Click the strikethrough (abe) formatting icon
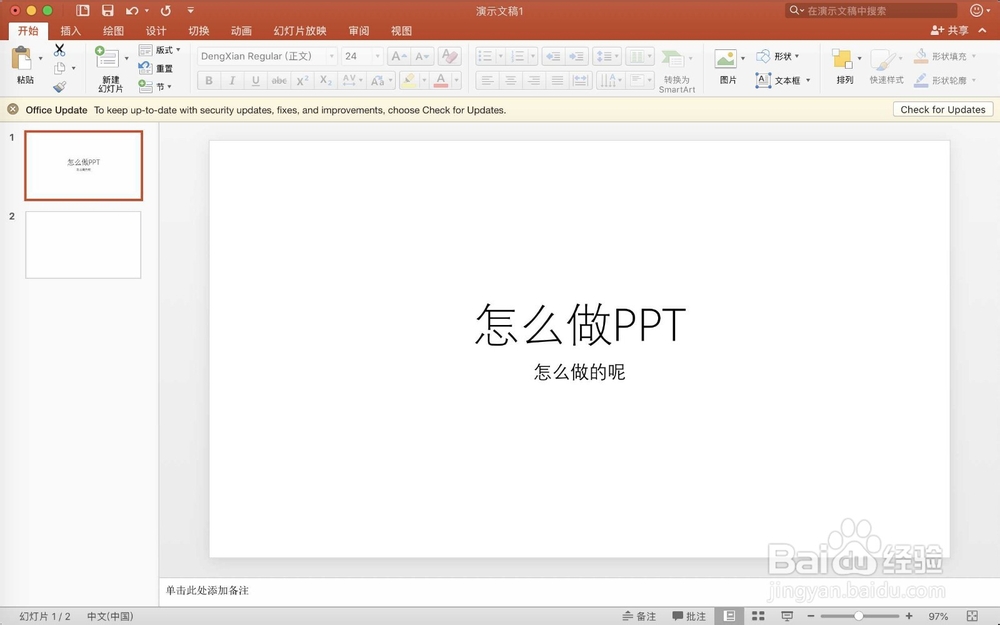Viewport: 1000px width, 625px height. pos(278,81)
